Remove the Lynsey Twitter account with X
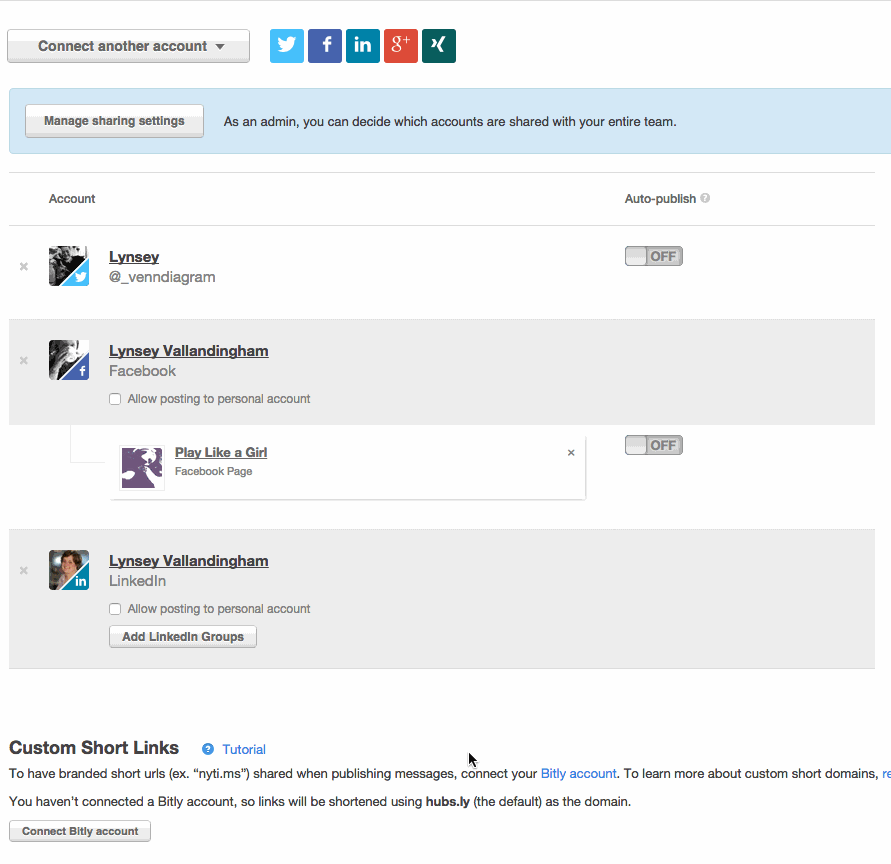 [x=24, y=267]
